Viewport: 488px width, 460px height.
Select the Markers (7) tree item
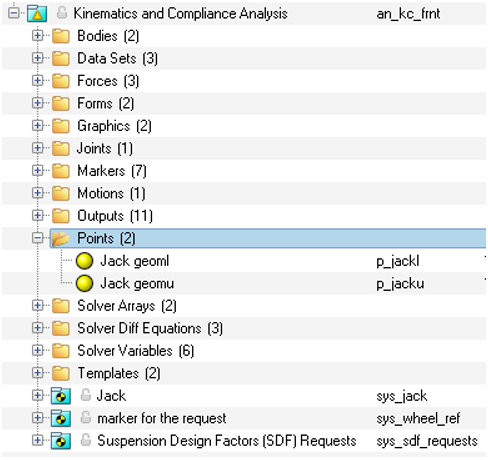[x=112, y=171]
